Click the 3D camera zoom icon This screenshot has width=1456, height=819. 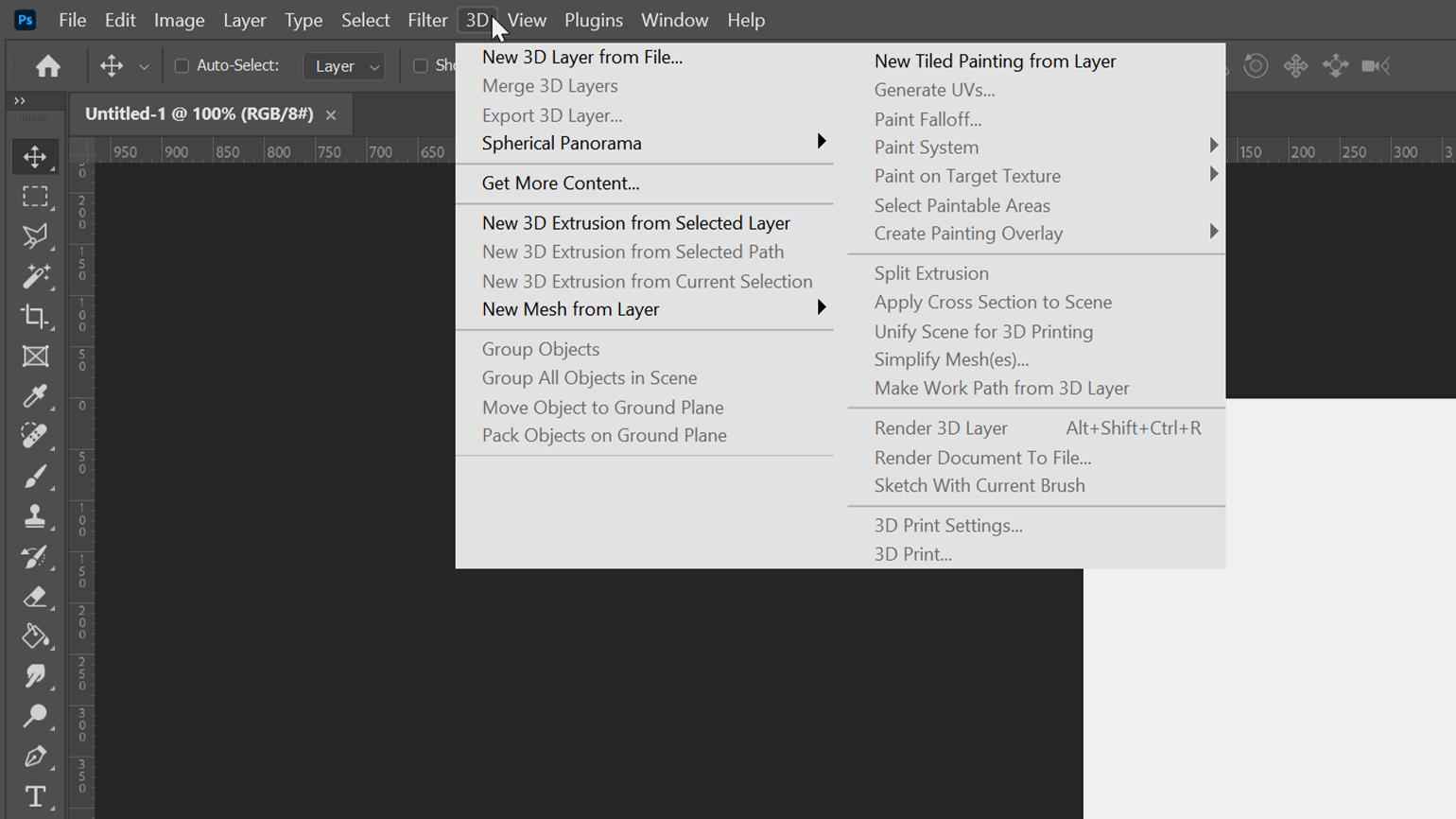(1376, 65)
